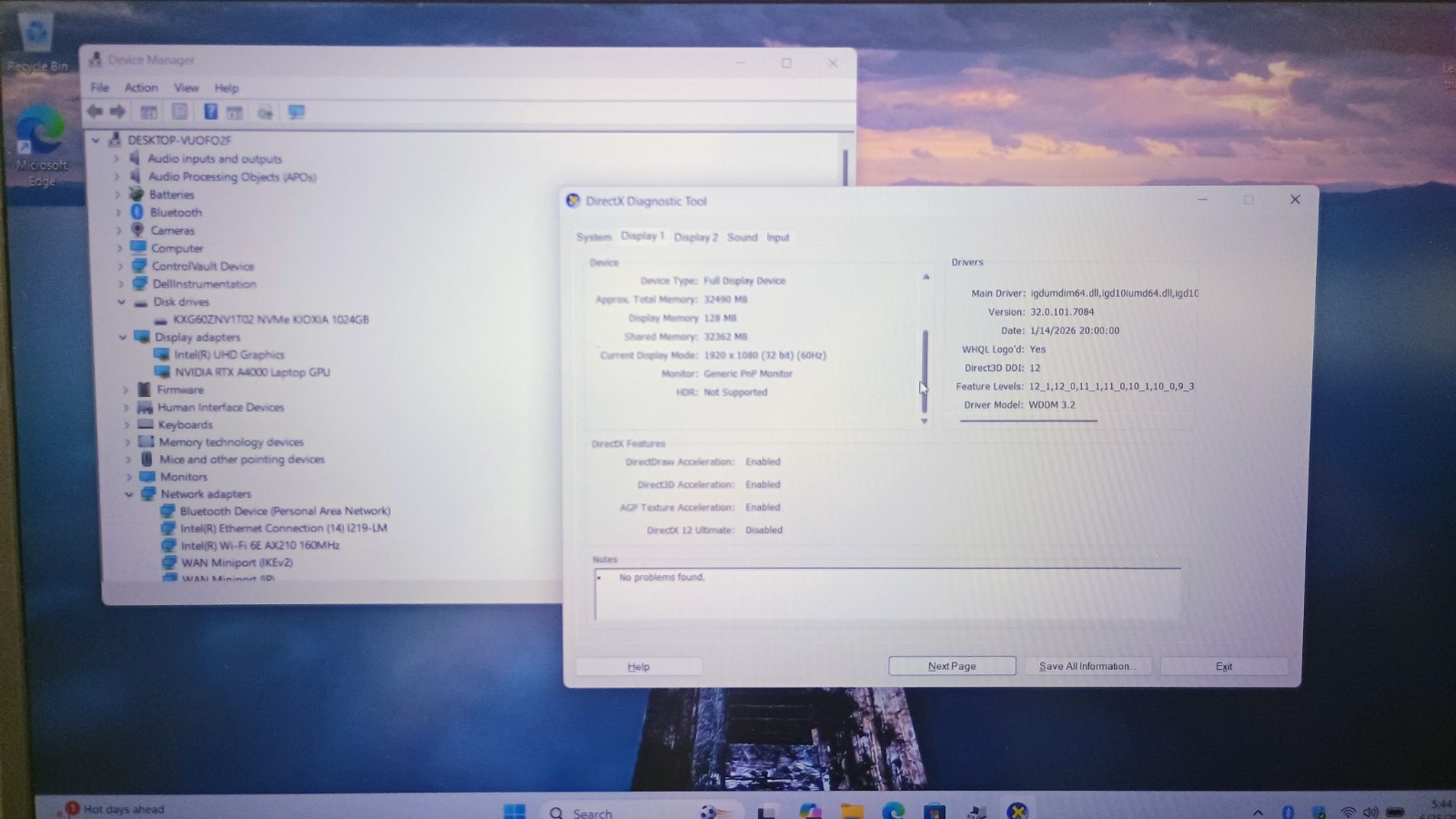This screenshot has width=1456, height=819.
Task: Click the Bluetooth icon in the system tray
Action: [x=1288, y=813]
